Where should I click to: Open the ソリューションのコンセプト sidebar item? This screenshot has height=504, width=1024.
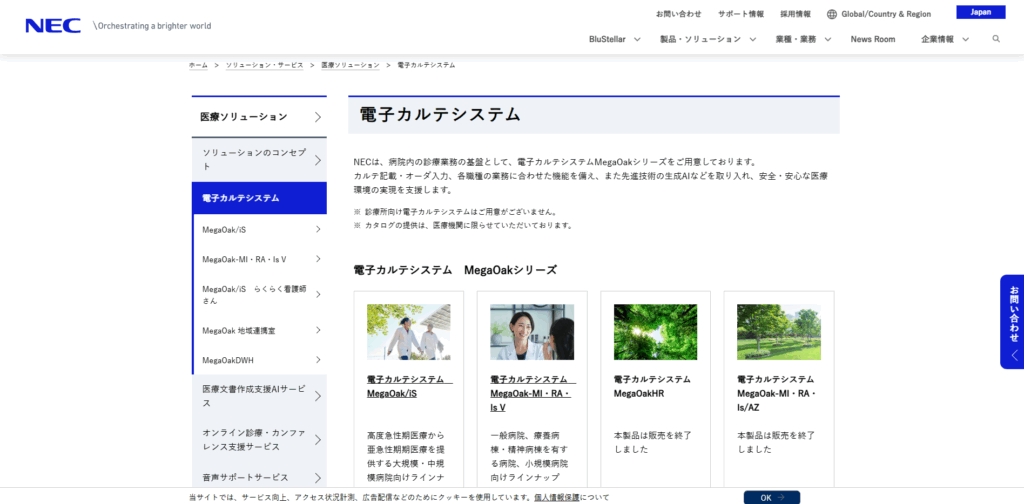[259, 160]
